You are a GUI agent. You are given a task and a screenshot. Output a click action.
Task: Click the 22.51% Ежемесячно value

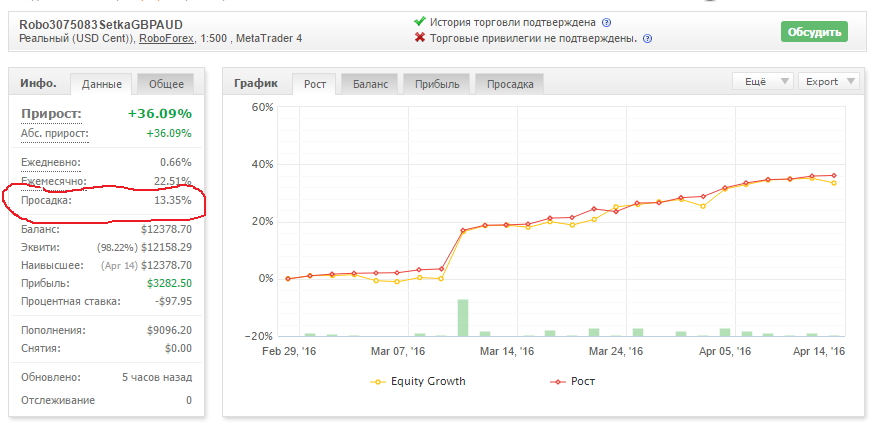(173, 181)
